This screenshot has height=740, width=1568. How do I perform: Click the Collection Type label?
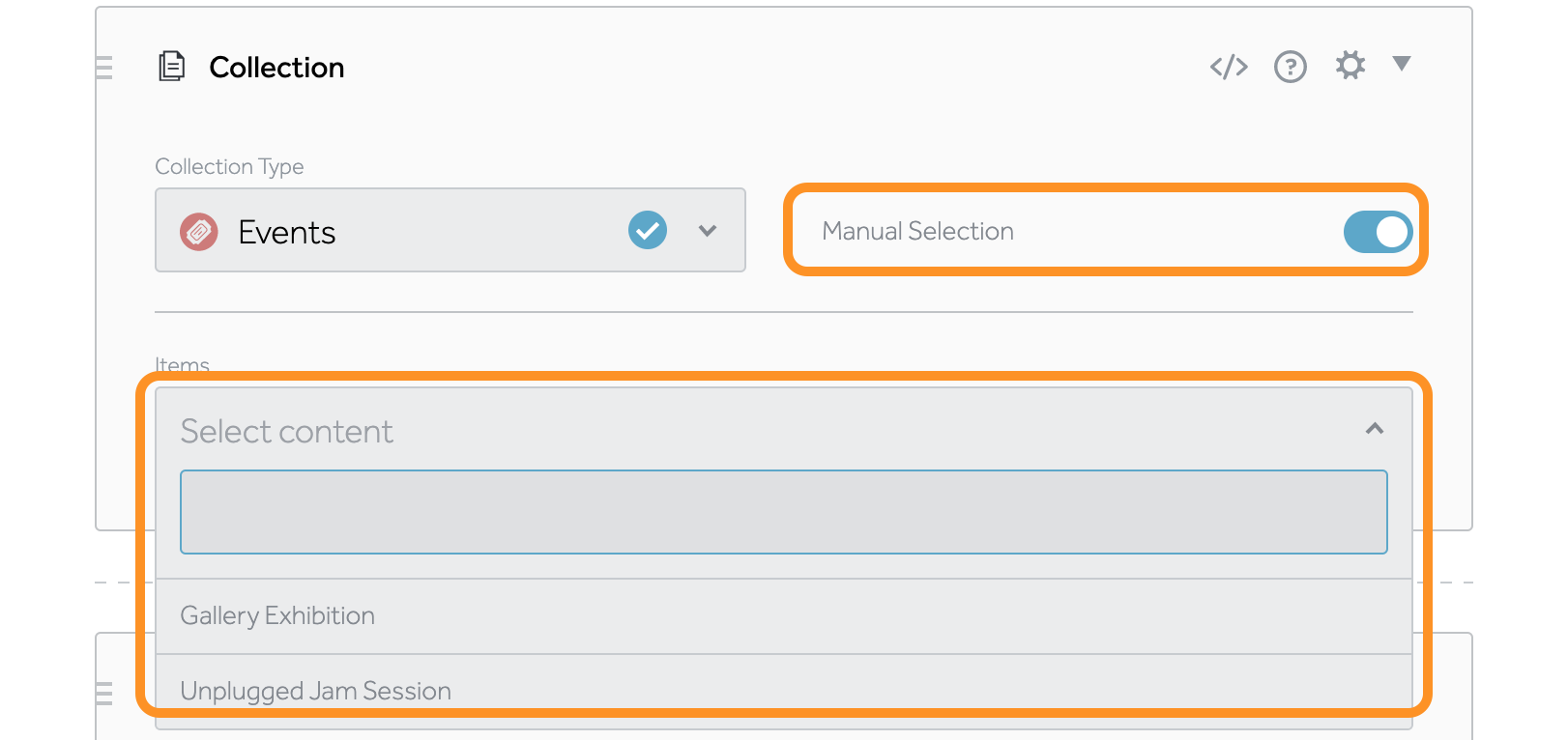(229, 167)
